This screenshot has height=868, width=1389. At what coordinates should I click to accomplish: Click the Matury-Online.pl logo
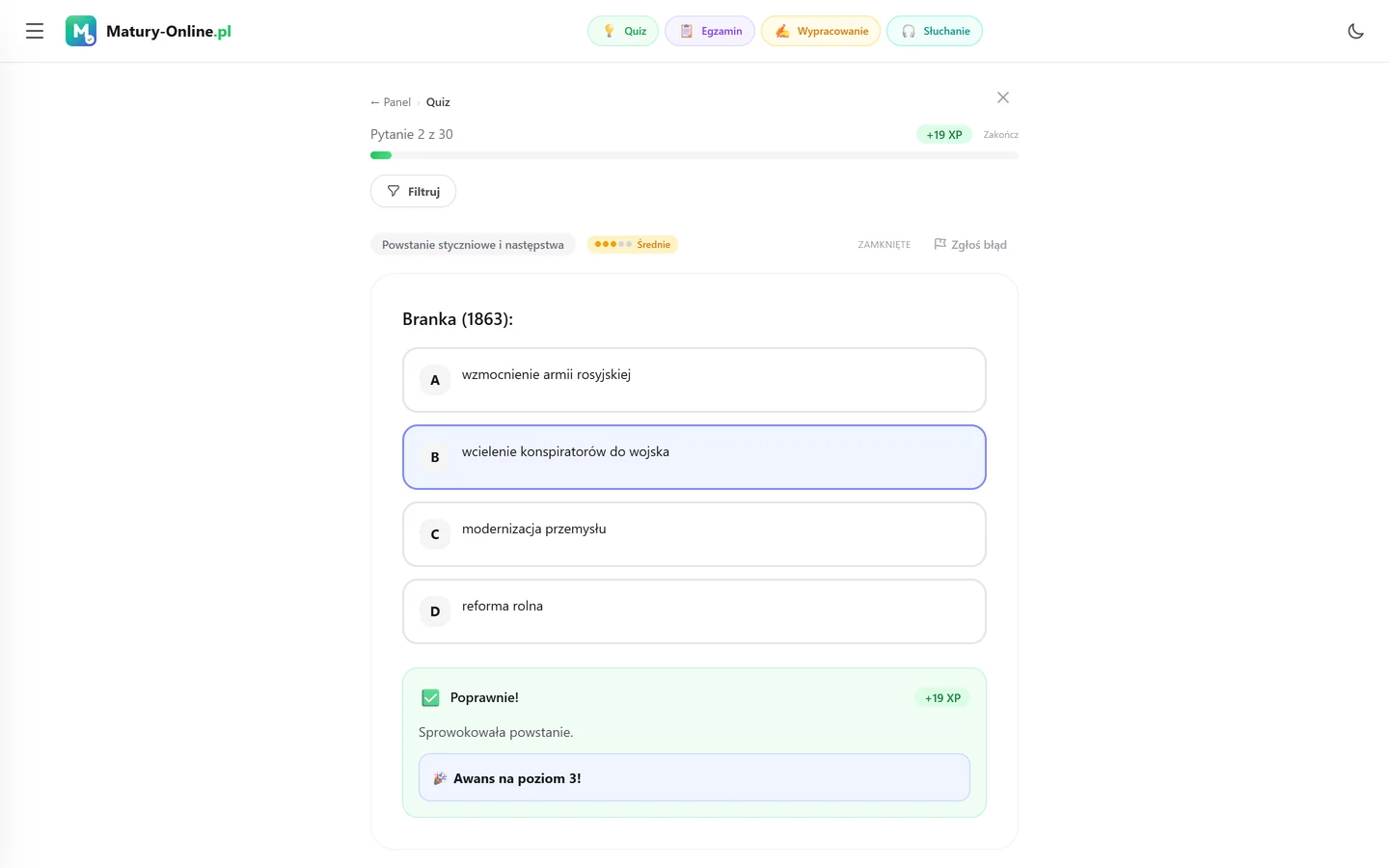pyautogui.click(x=149, y=31)
